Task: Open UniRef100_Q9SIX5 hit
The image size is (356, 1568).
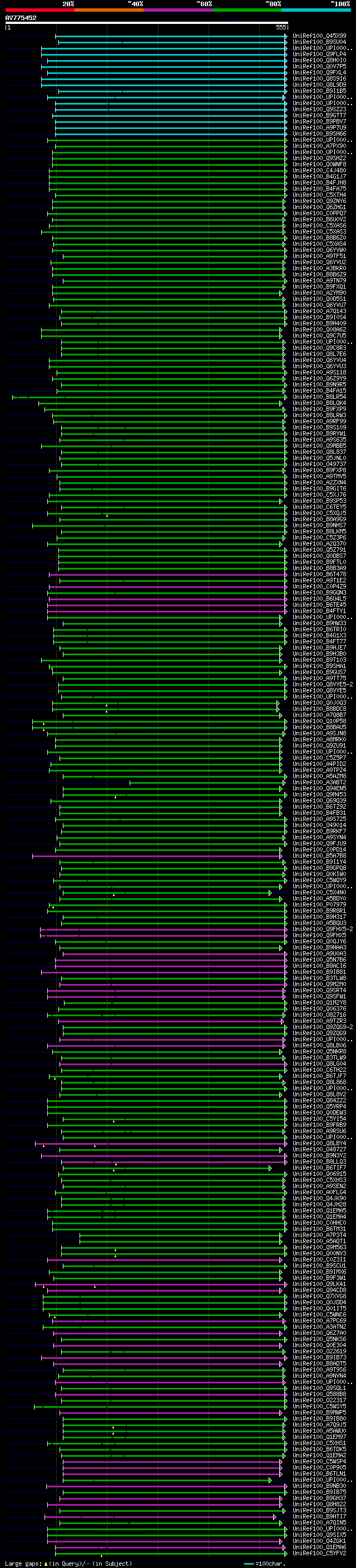Action: pyautogui.click(x=319, y=1535)
